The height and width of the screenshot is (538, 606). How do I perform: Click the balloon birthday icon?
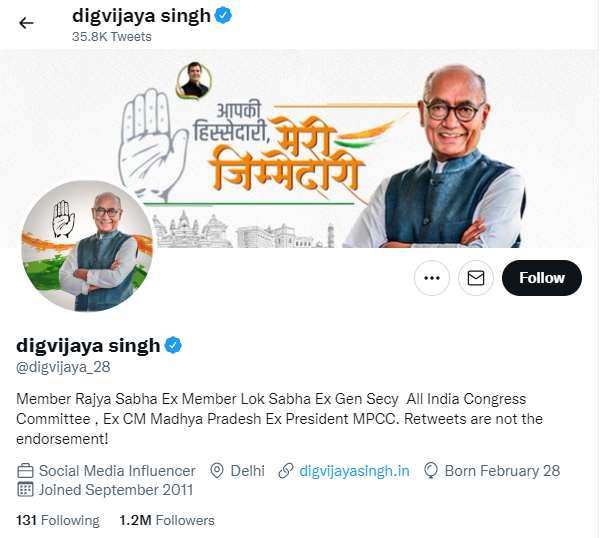(x=431, y=471)
